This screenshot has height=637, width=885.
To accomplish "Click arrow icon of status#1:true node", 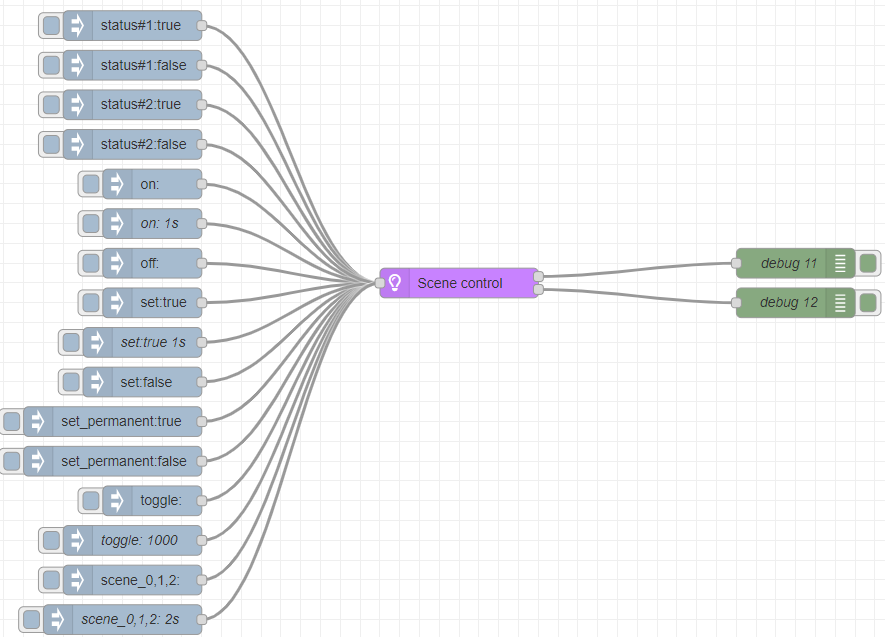I will [77, 25].
